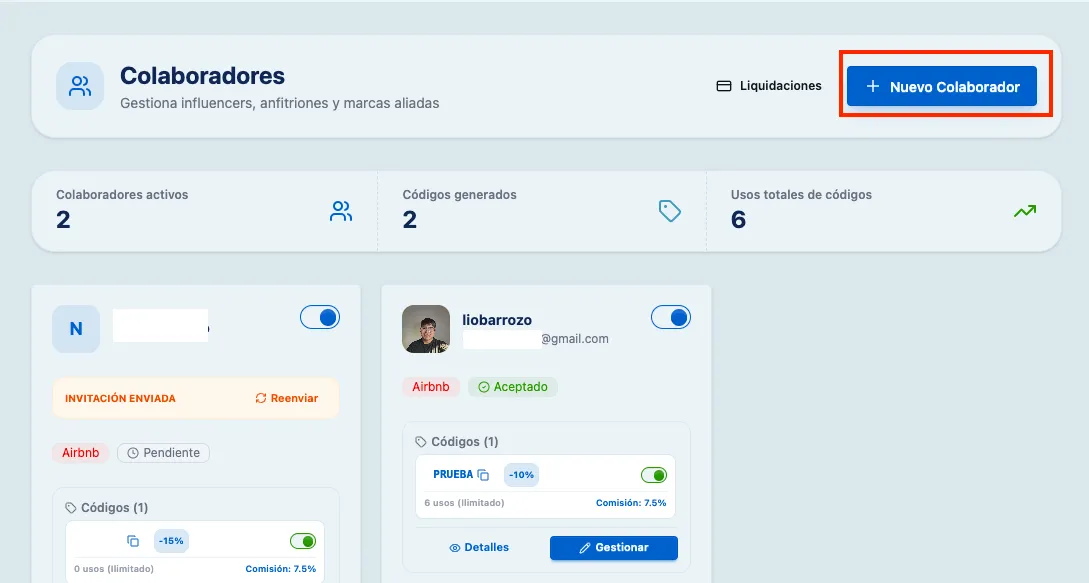Click the Códigos (1) header under liobarrozo
Screen dimensions: 1089x583
coord(457,442)
